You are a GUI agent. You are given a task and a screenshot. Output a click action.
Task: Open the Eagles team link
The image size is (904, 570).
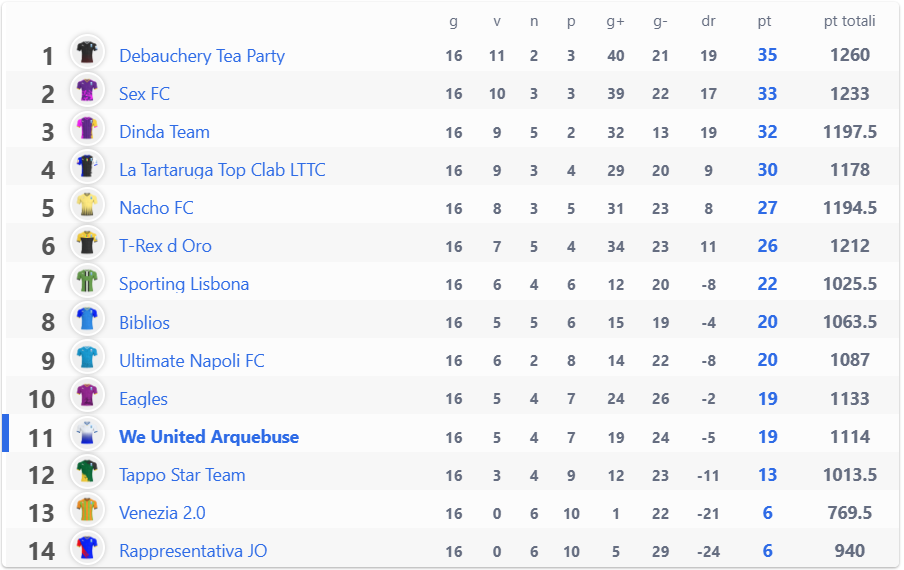pos(143,399)
